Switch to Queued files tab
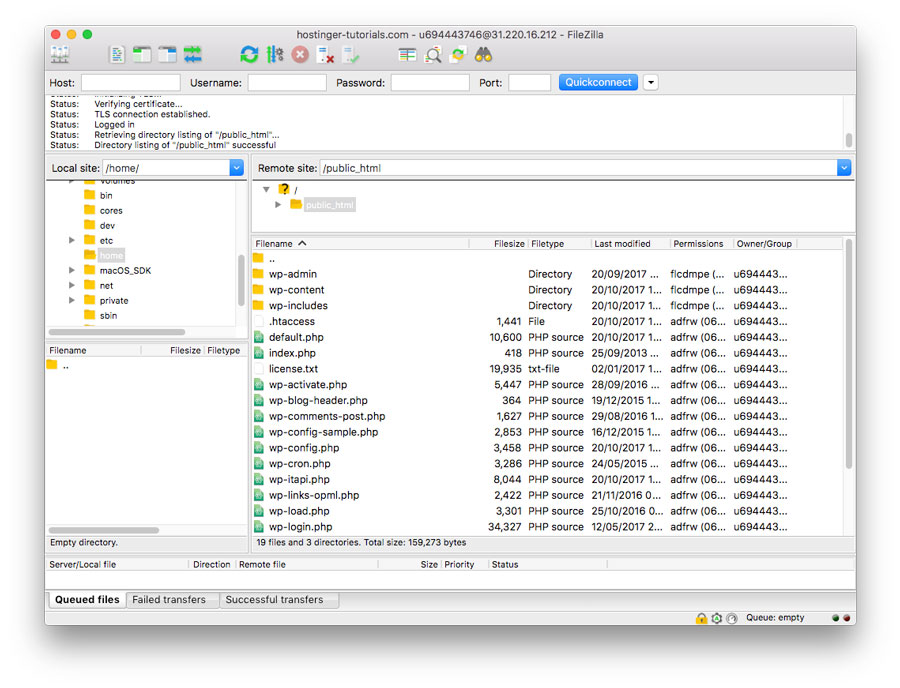 [87, 600]
